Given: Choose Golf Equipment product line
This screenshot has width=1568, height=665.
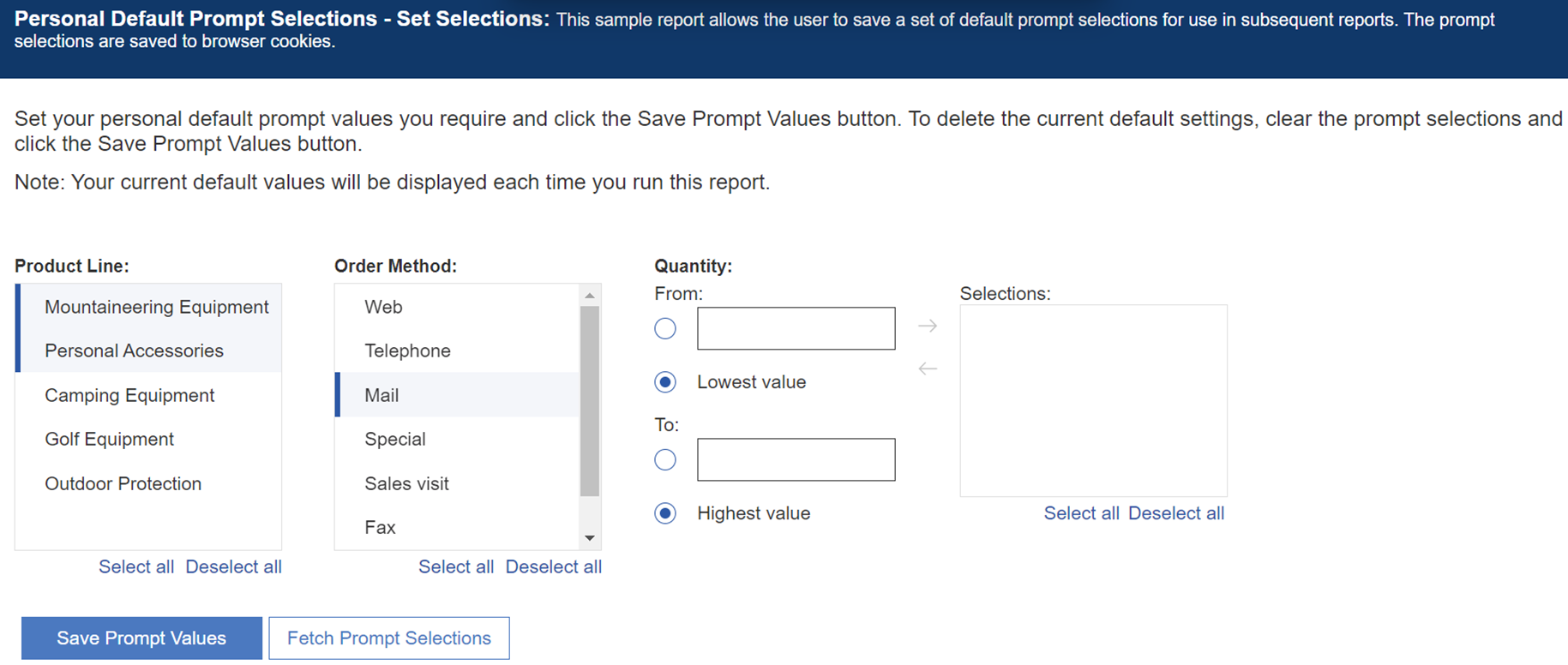Looking at the screenshot, I should [x=109, y=439].
